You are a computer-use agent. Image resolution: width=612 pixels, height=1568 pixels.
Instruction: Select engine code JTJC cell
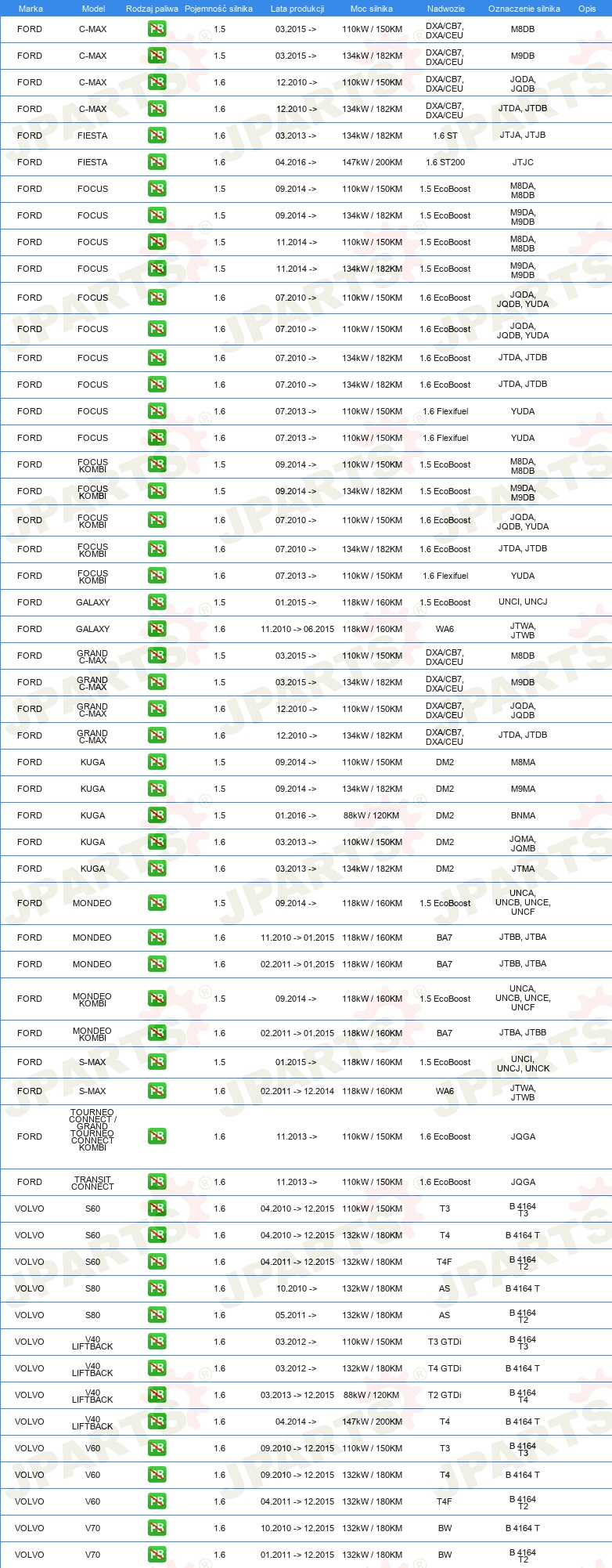[523, 162]
